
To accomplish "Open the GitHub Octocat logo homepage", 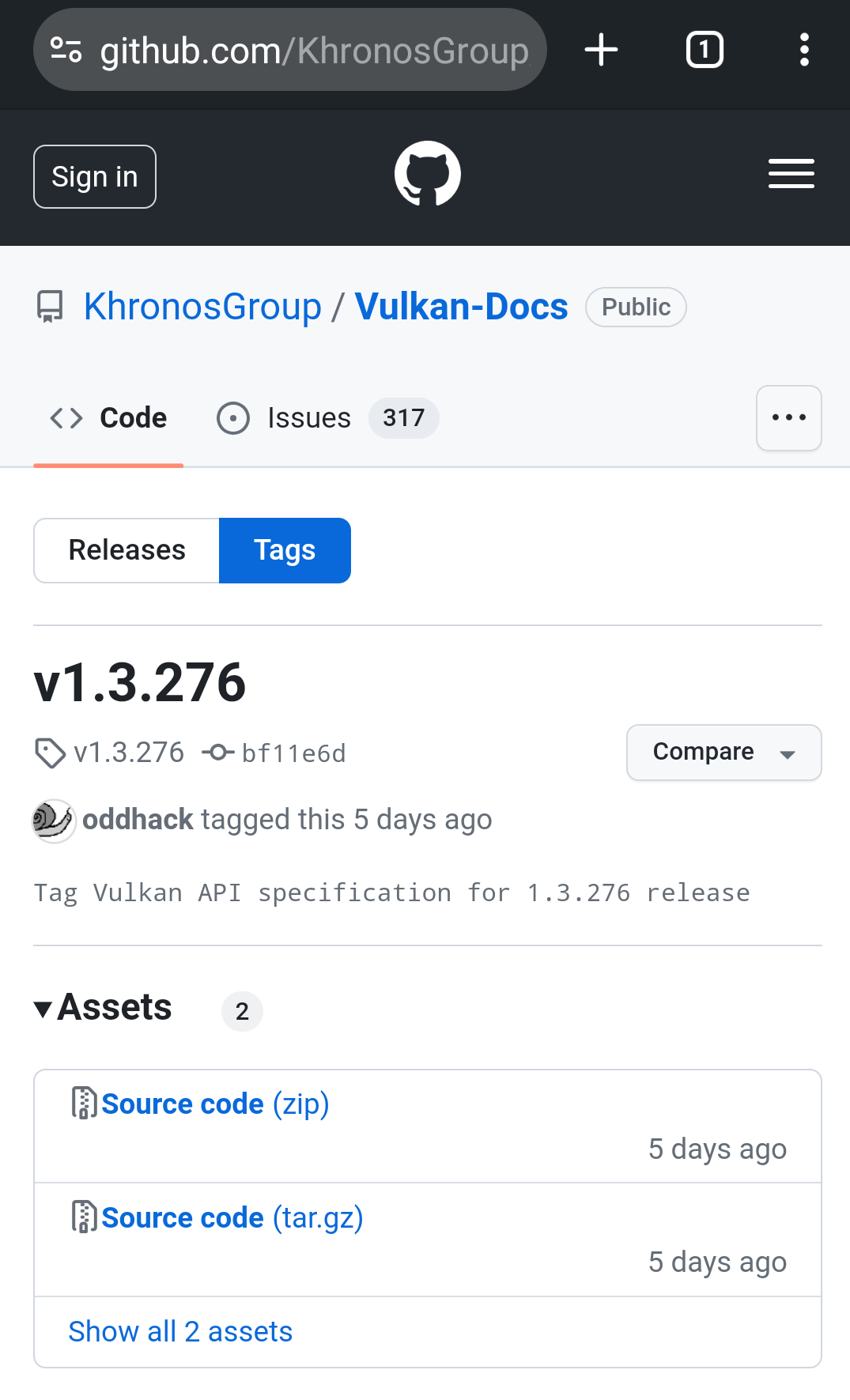I will [427, 174].
